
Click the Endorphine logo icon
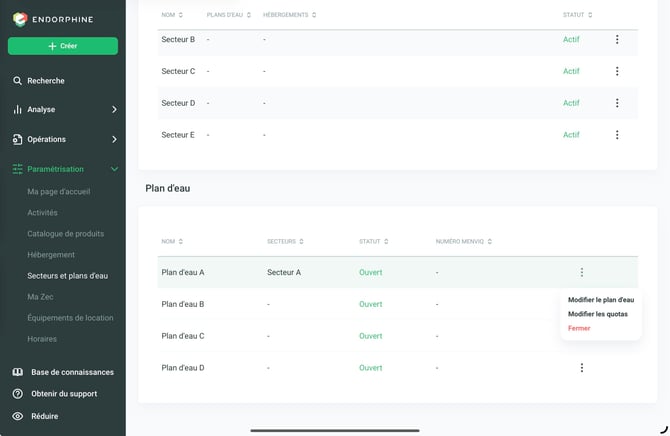click(20, 19)
